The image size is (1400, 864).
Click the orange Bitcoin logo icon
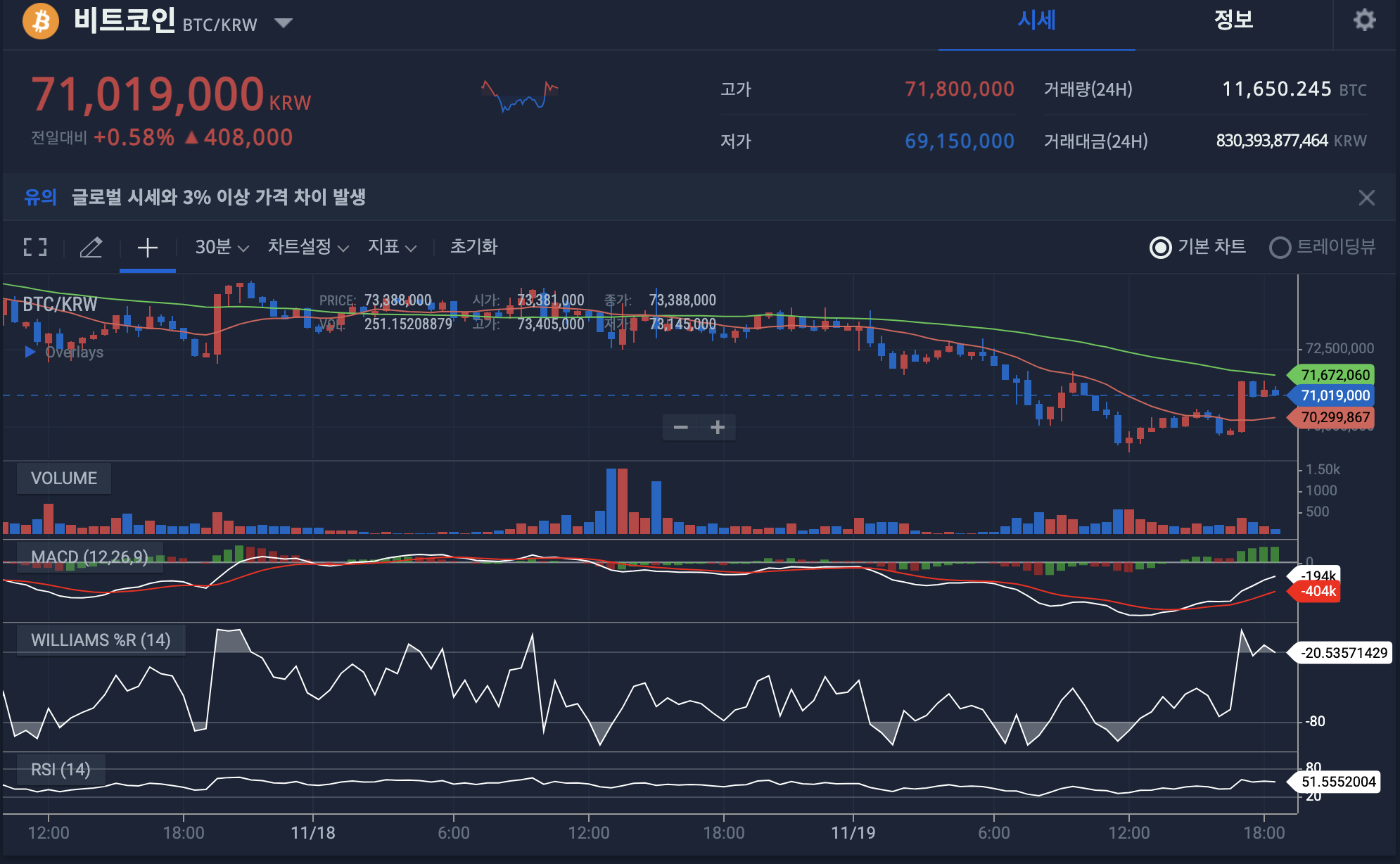[x=41, y=21]
